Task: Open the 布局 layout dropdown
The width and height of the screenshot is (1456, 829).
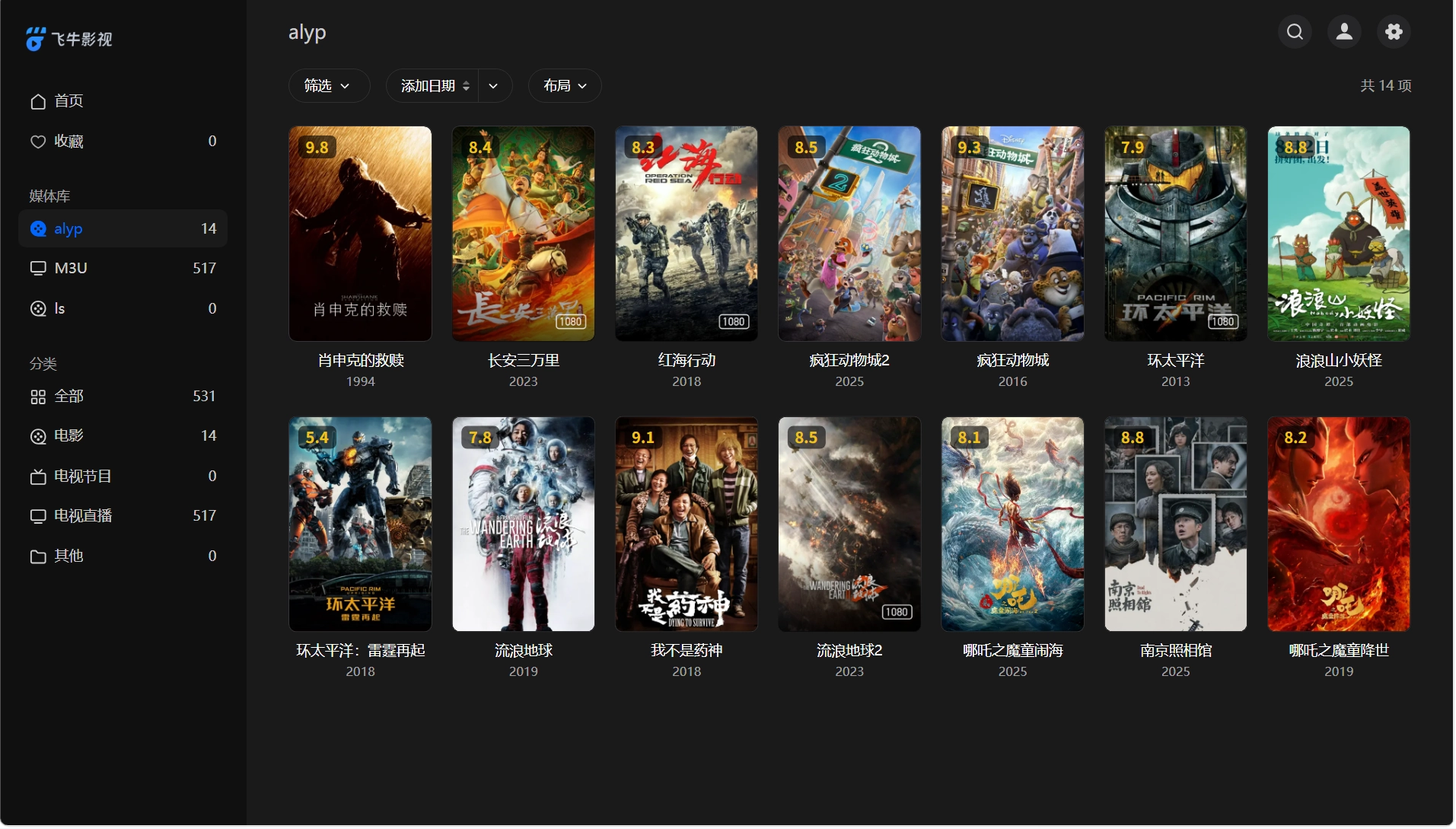Action: [565, 86]
